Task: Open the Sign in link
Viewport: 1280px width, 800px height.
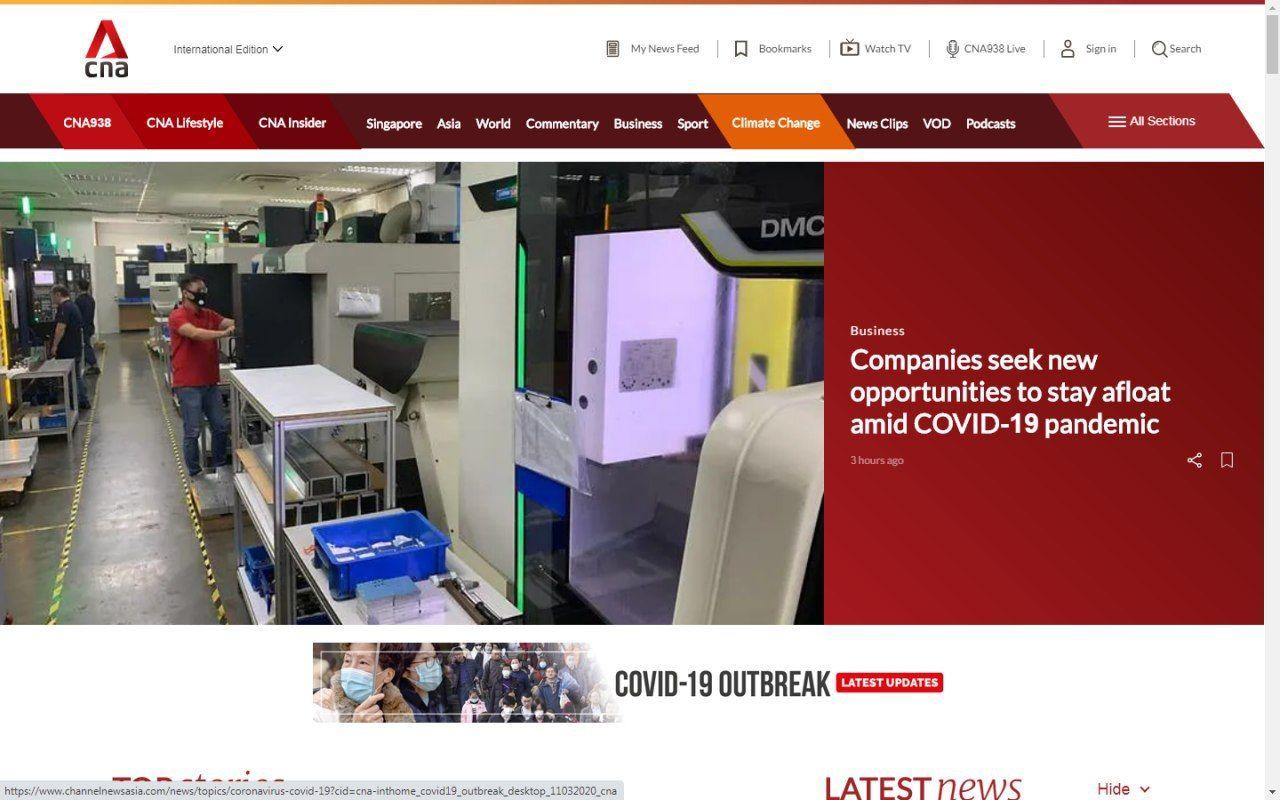Action: tap(1101, 48)
